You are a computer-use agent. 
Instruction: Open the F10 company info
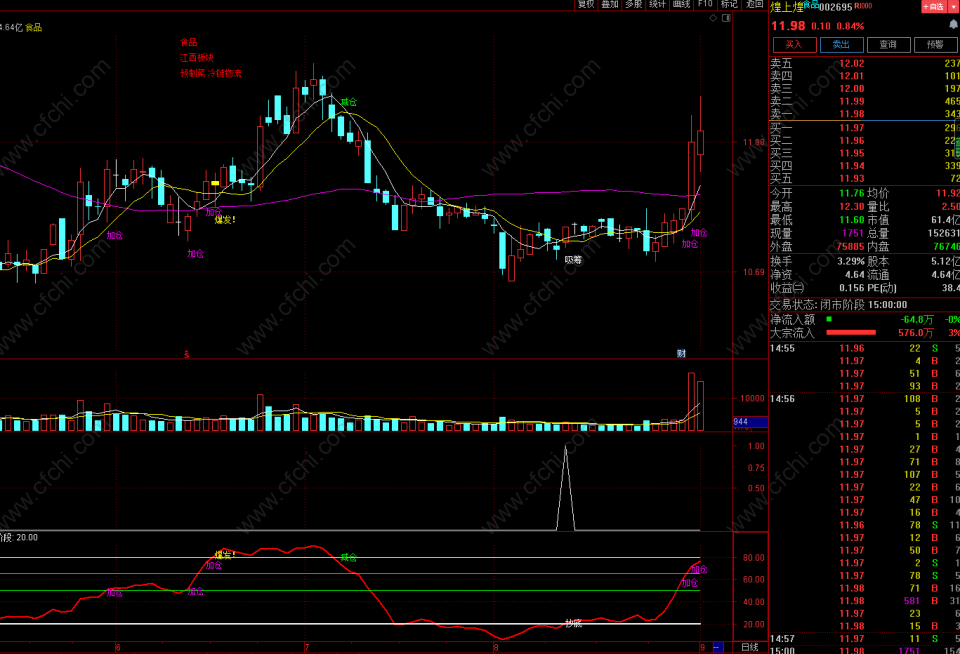point(705,4)
